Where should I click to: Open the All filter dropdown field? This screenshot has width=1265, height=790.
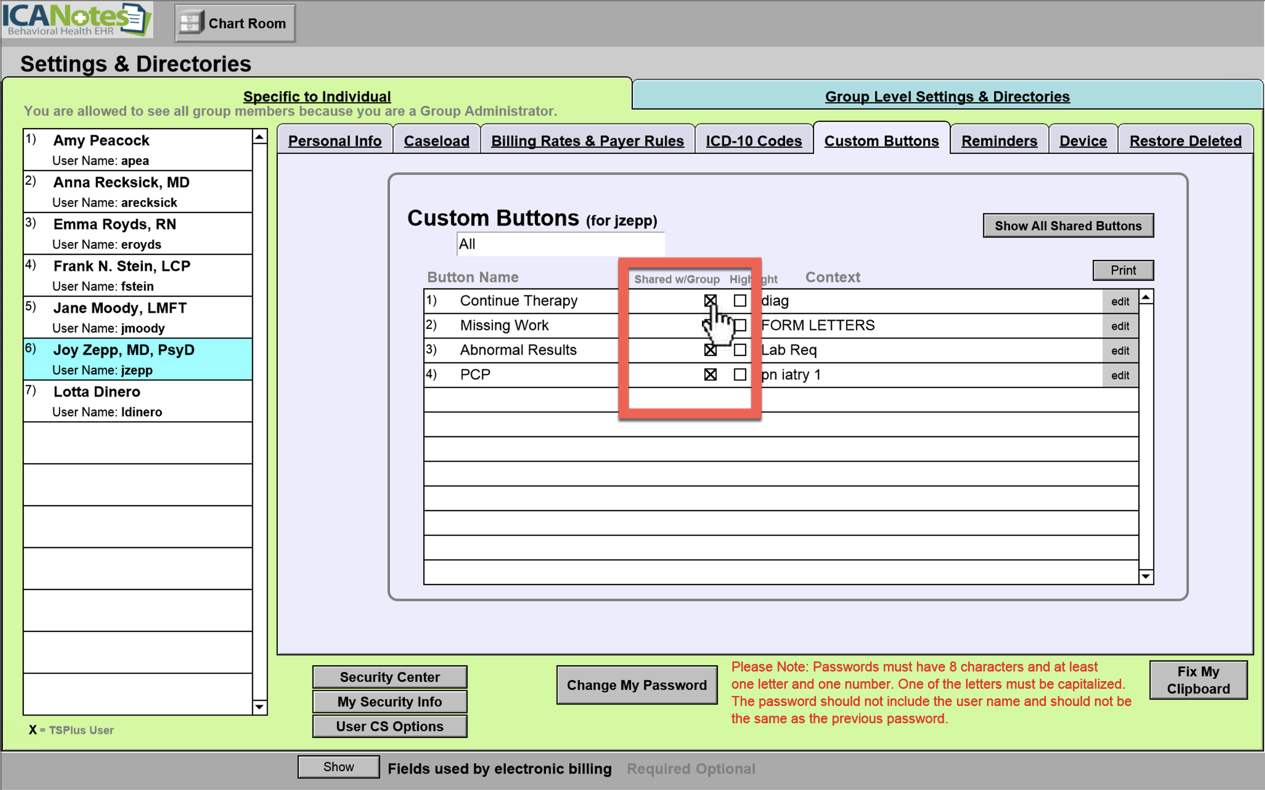(x=560, y=244)
